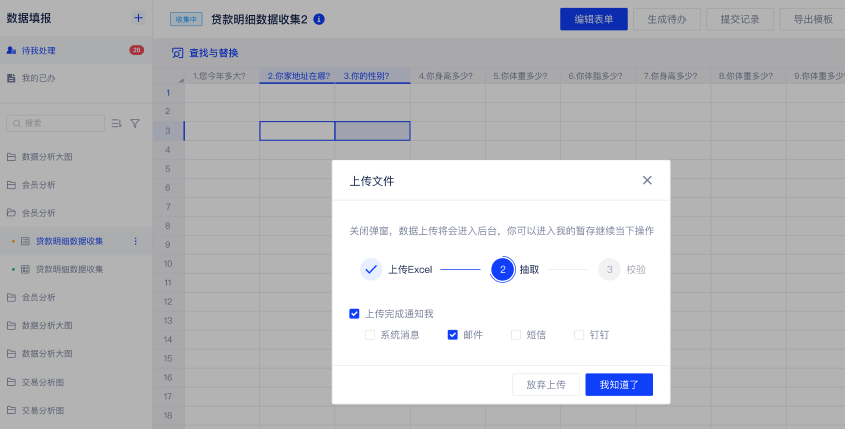Click the 放弃上传 button
This screenshot has width=845, height=429.
(545, 385)
